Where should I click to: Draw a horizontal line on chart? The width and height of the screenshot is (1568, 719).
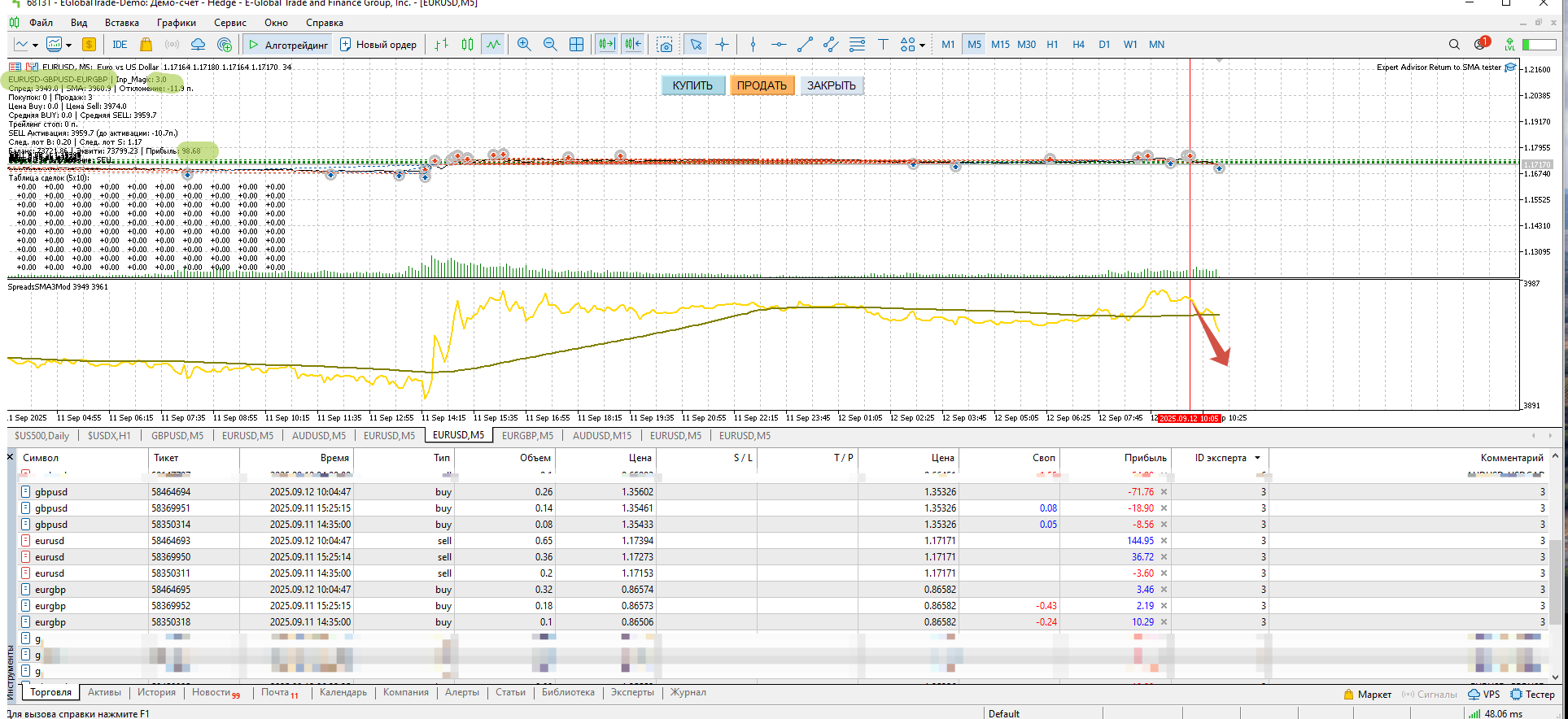779,45
